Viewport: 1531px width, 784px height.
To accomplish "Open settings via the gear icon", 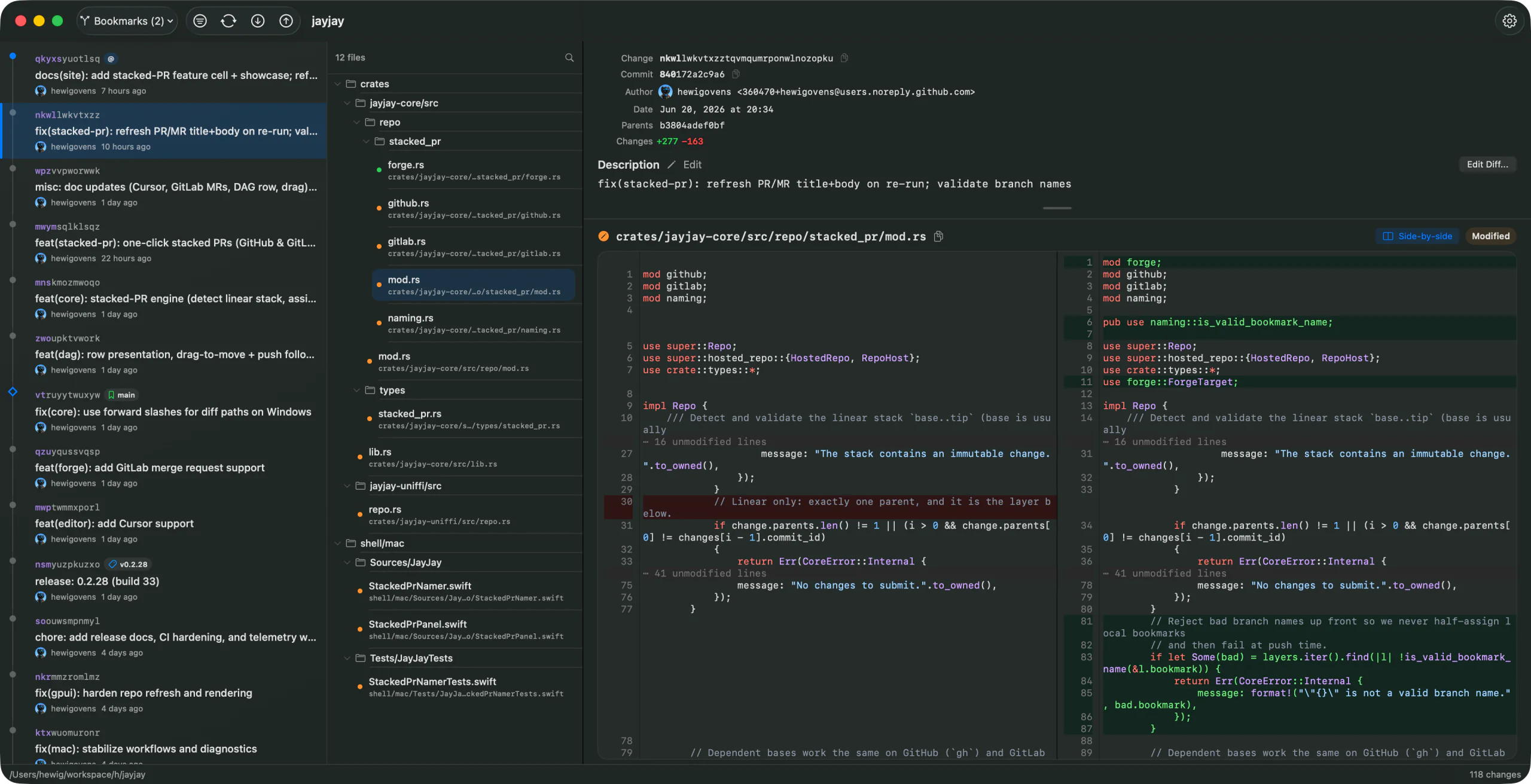I will click(x=1509, y=21).
